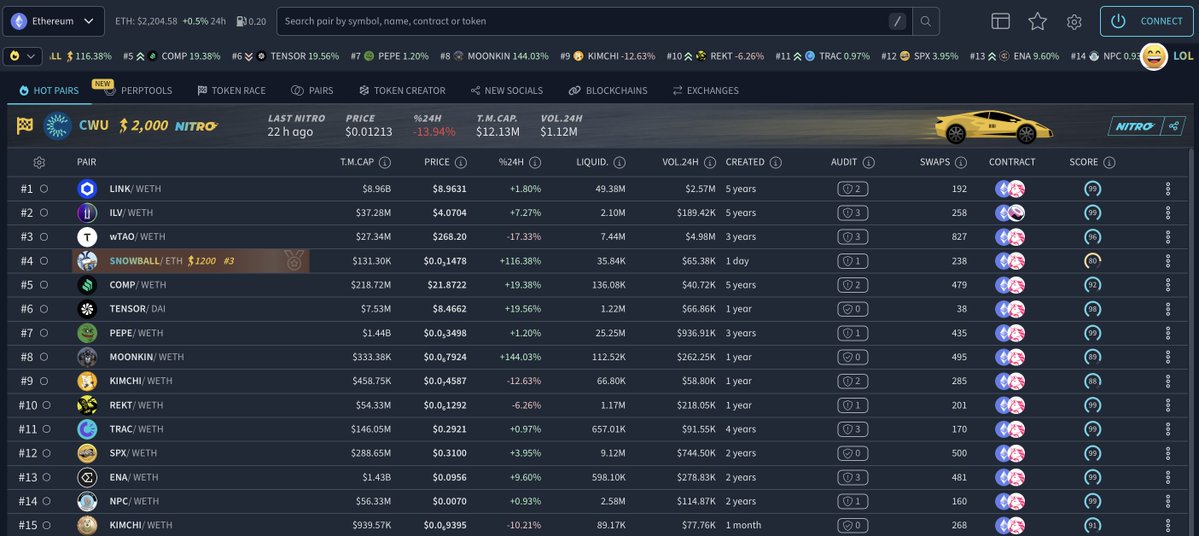Click the audit badge for ILV row

click(853, 213)
